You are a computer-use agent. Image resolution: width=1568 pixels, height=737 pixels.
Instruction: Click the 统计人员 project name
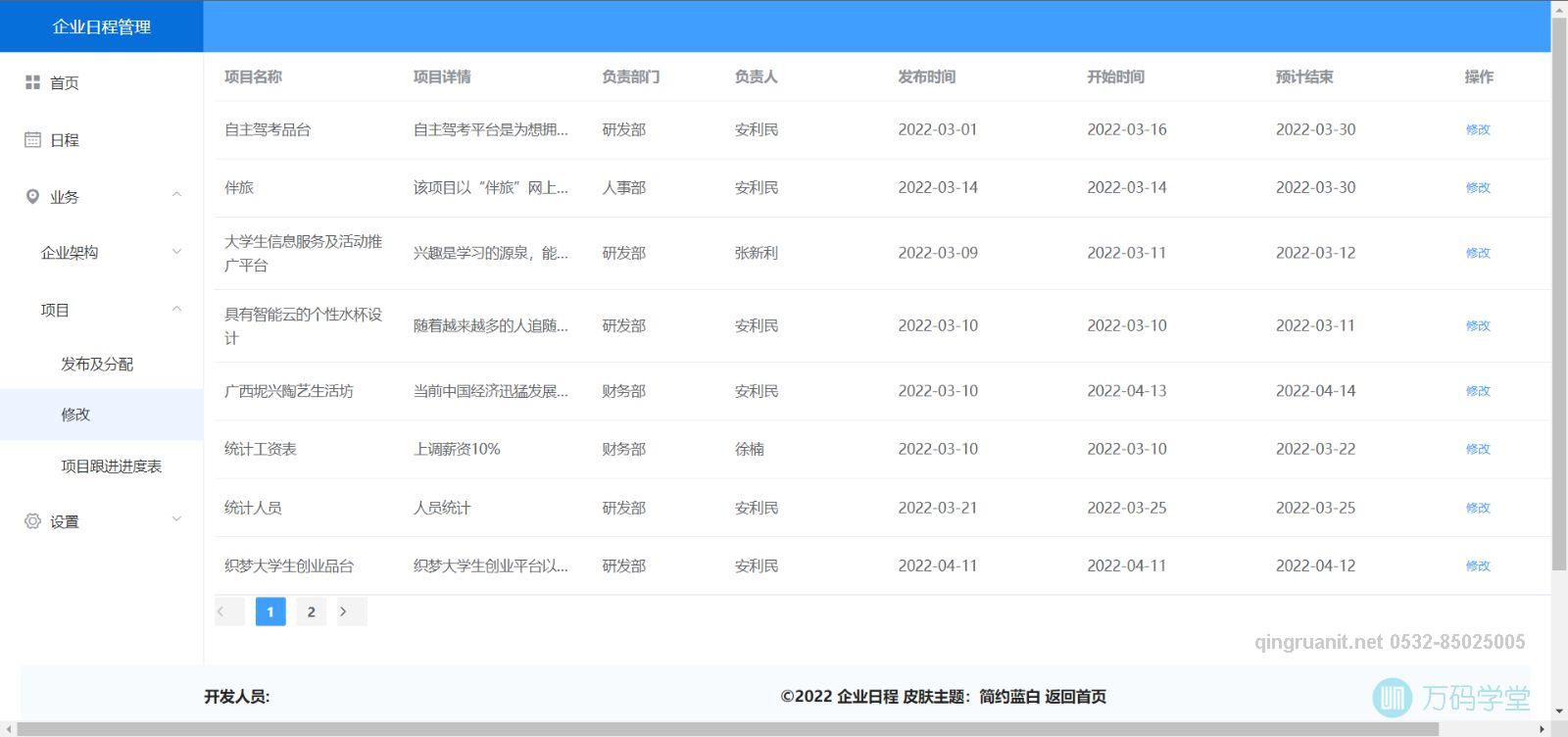pos(253,508)
